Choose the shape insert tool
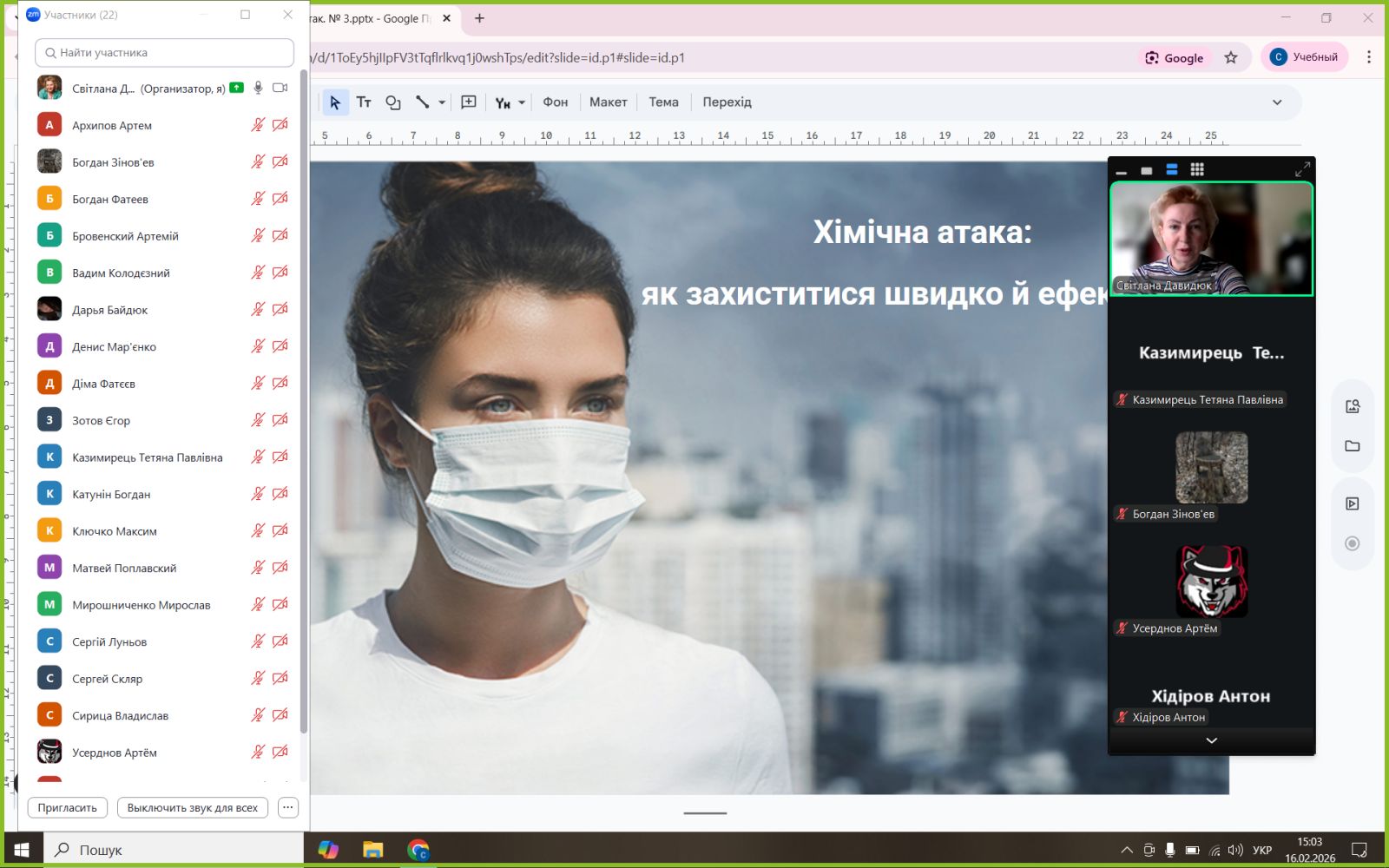The height and width of the screenshot is (868, 1389). pos(393,102)
